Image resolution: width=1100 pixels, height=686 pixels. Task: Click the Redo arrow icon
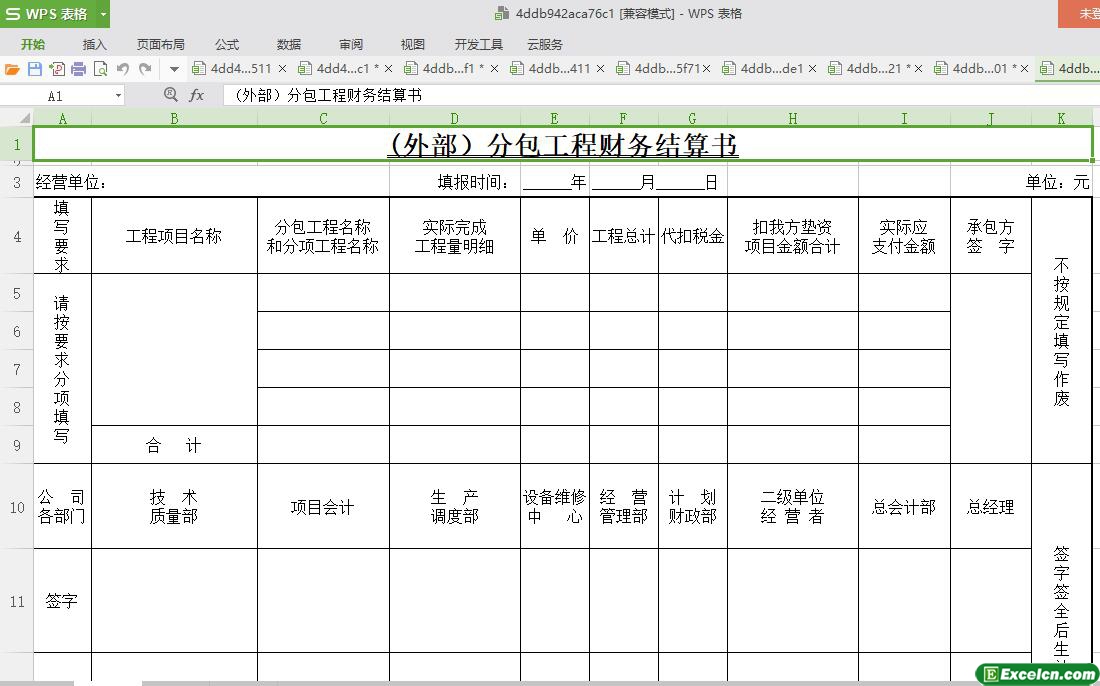[x=146, y=69]
